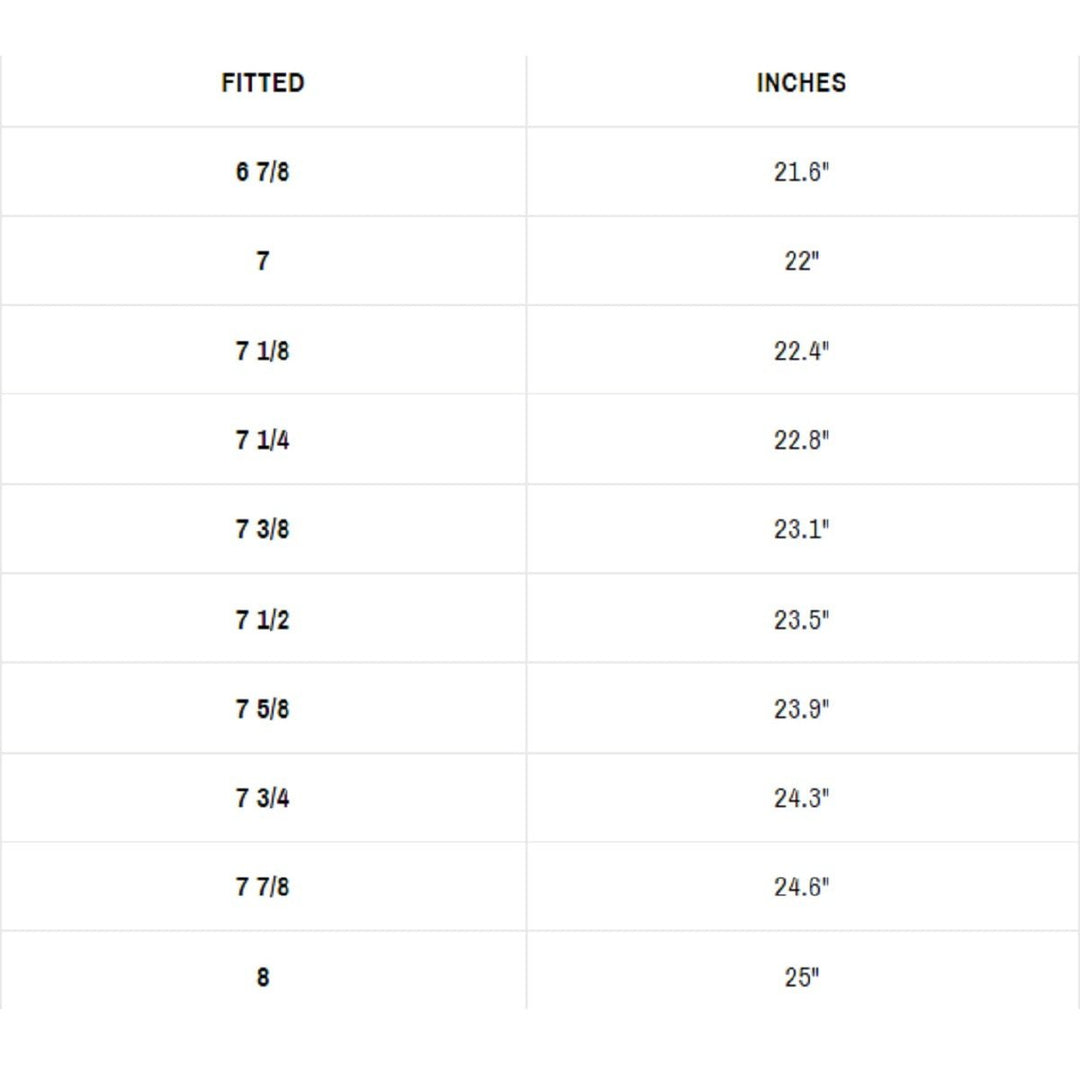This screenshot has width=1080, height=1080.
Task: Click the INCHES column header
Action: click(x=801, y=83)
